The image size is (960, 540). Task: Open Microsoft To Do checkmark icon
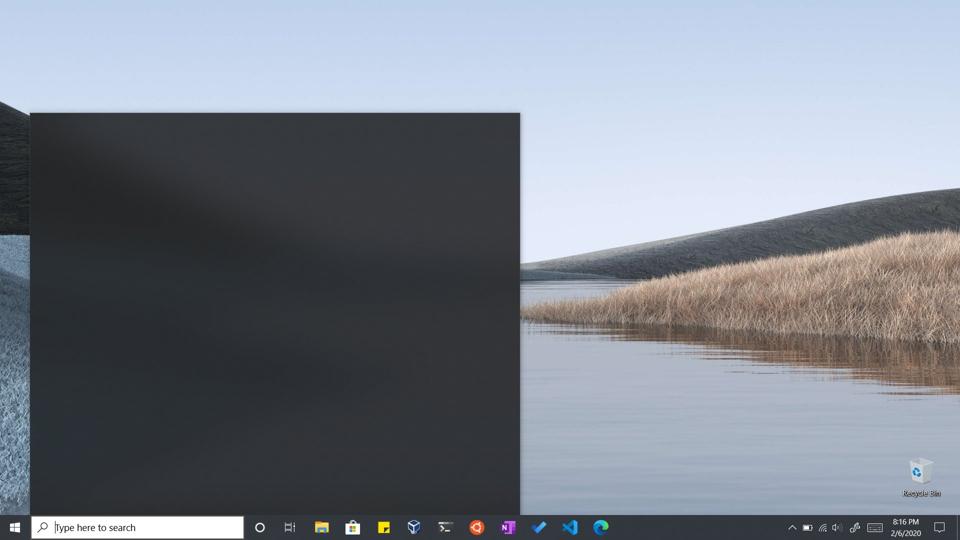point(539,527)
